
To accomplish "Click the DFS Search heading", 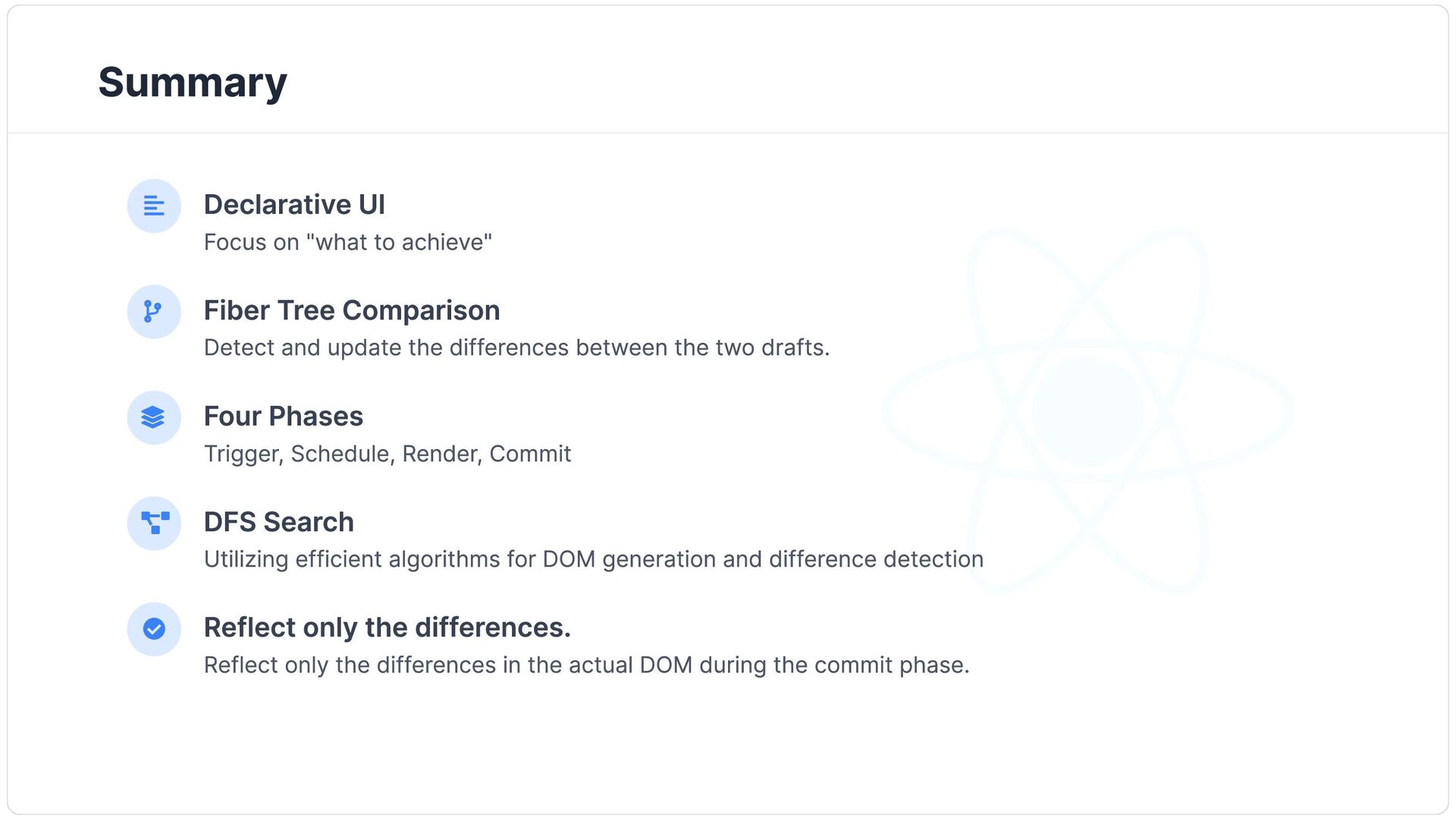I will (279, 522).
